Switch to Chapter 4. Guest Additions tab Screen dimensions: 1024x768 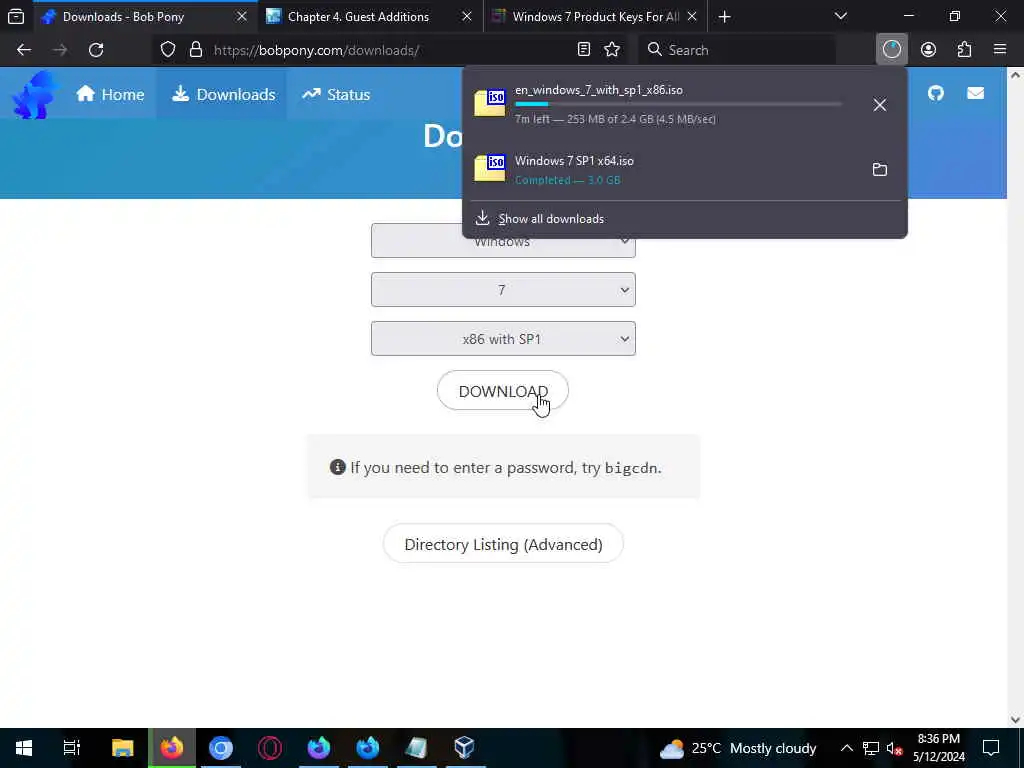click(358, 16)
